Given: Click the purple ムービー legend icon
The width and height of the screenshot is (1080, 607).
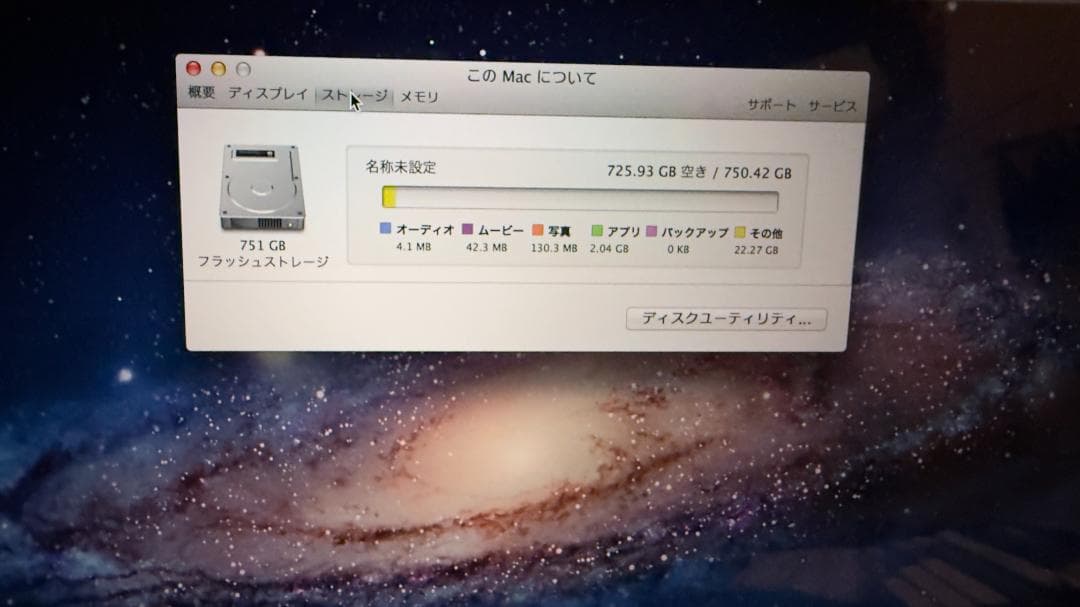Looking at the screenshot, I should (467, 229).
